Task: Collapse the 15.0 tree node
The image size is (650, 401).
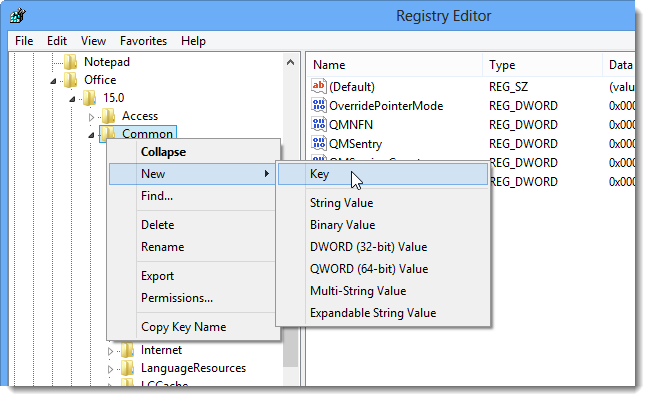Action: [x=72, y=99]
